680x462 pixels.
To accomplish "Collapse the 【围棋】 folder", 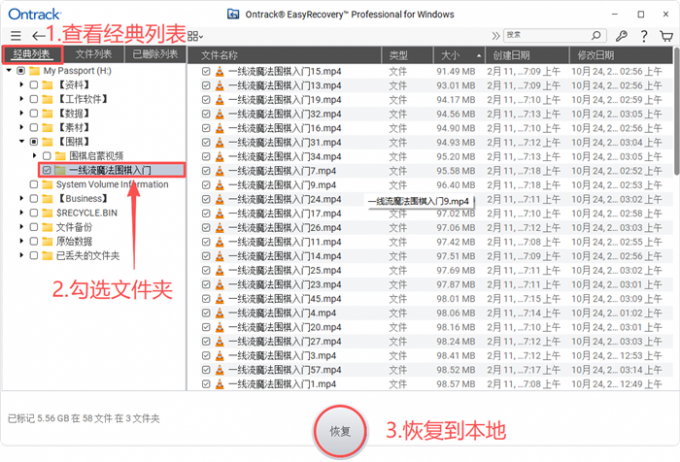I will 21,141.
